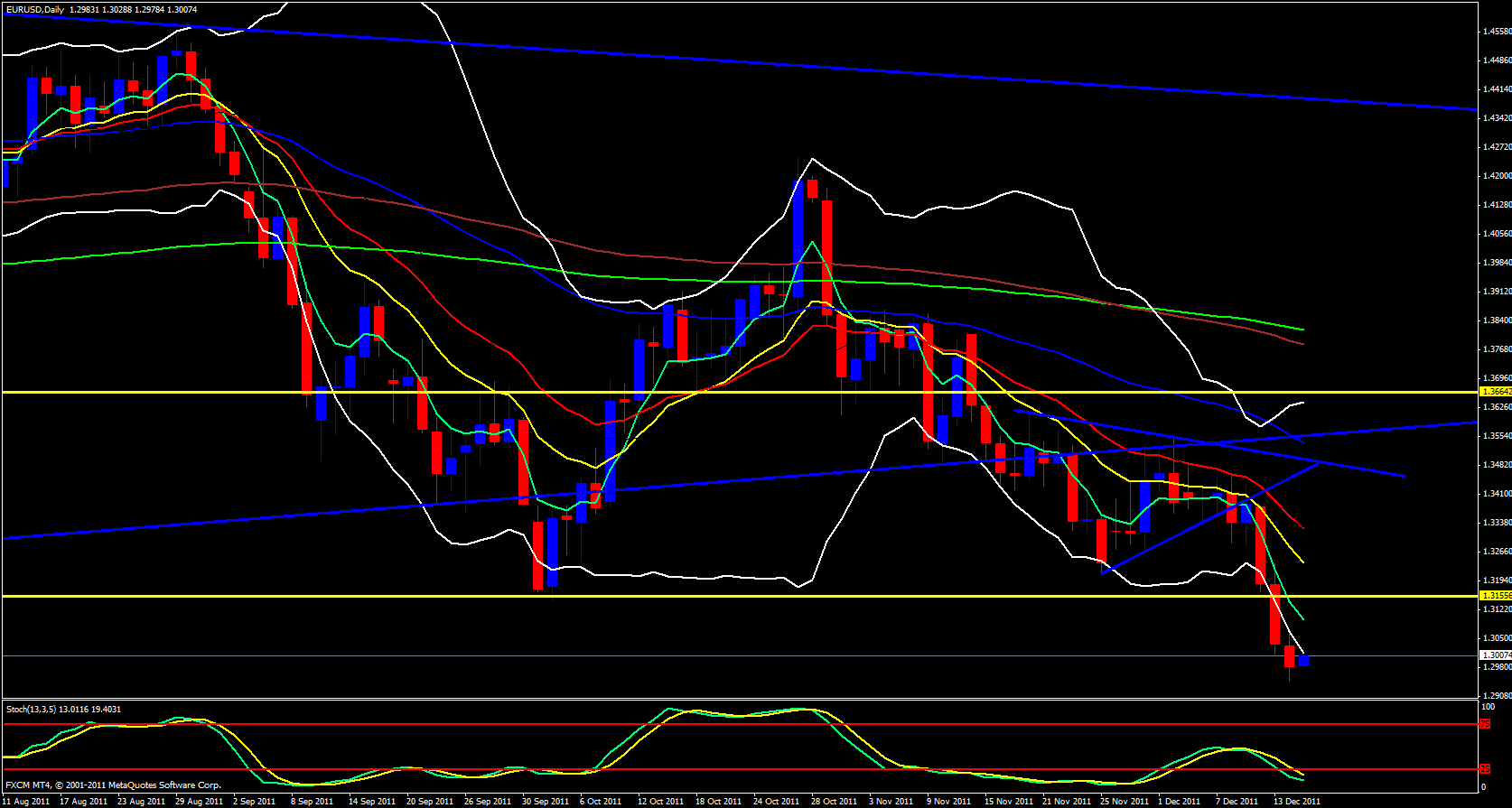Select the latest blue candle at chart's right

[1303, 661]
